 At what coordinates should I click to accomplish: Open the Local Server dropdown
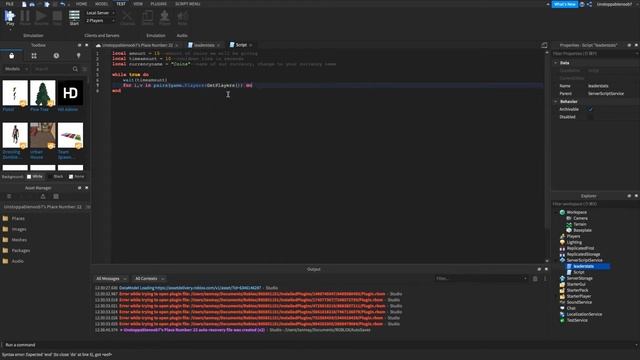[x=100, y=13]
